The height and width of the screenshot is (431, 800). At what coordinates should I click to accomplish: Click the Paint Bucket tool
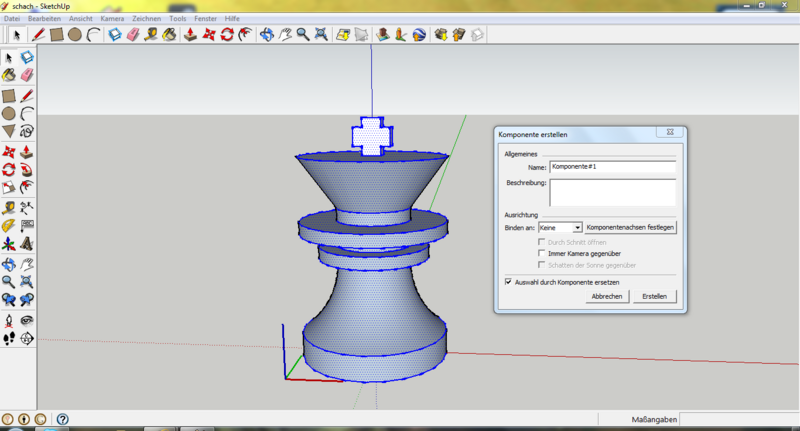pos(169,35)
